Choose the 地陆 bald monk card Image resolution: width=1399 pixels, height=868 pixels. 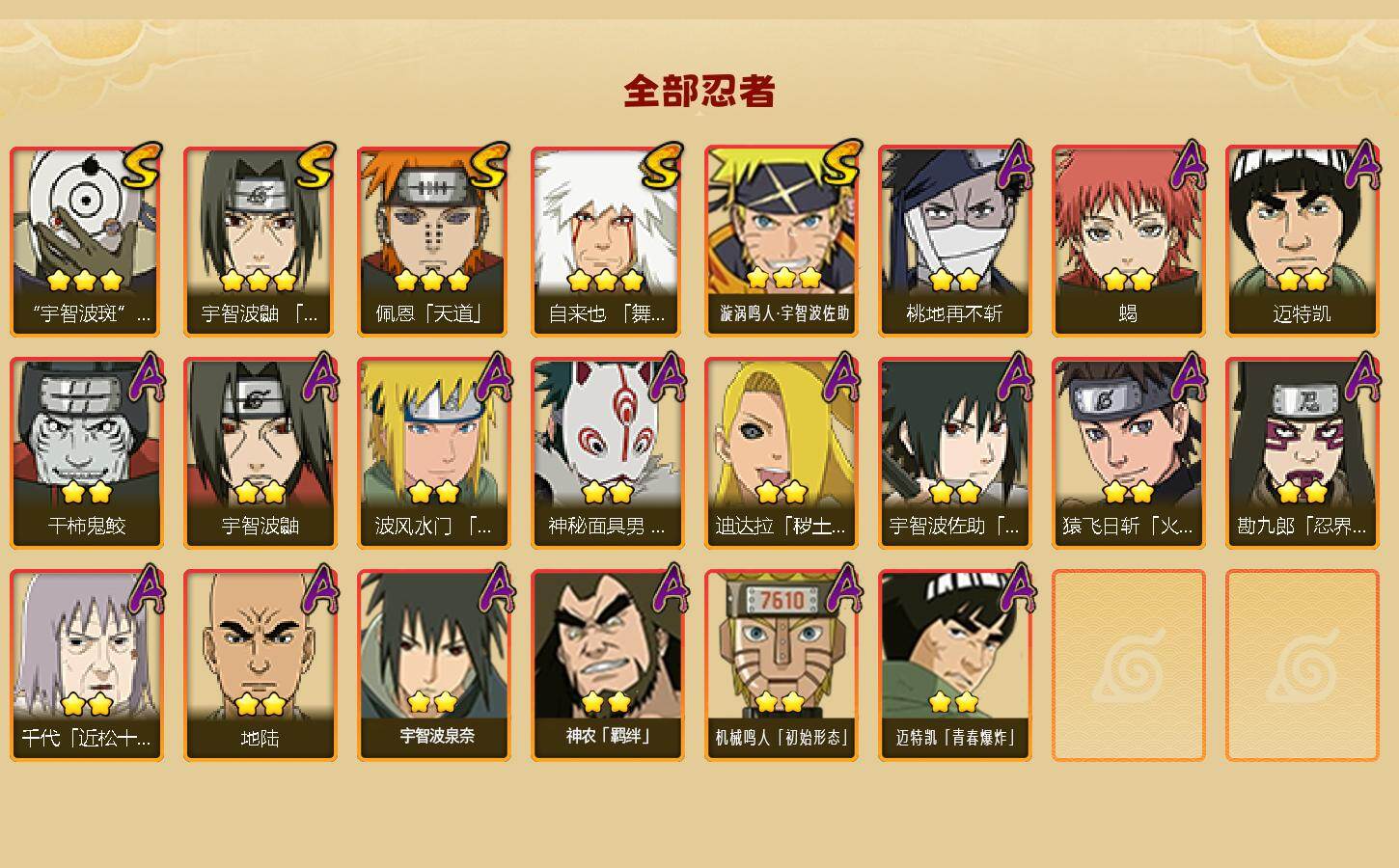click(260, 665)
